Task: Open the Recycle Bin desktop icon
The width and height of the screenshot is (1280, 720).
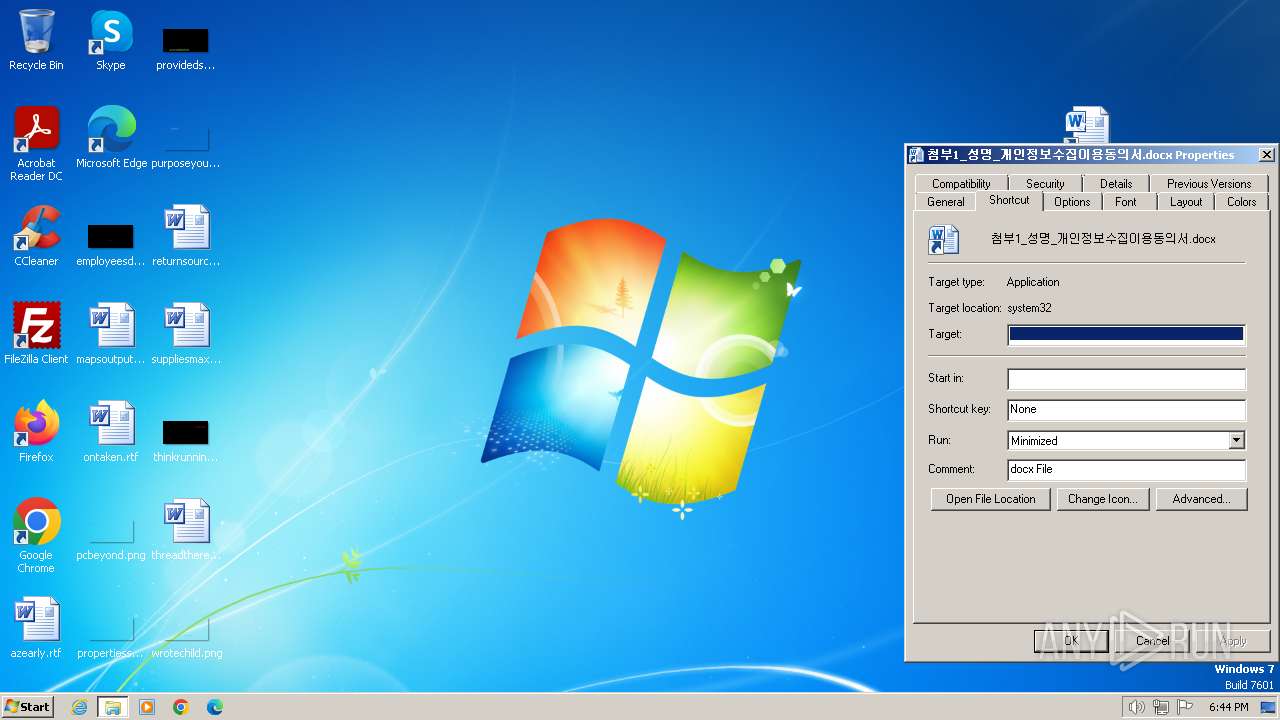Action: coord(36,40)
